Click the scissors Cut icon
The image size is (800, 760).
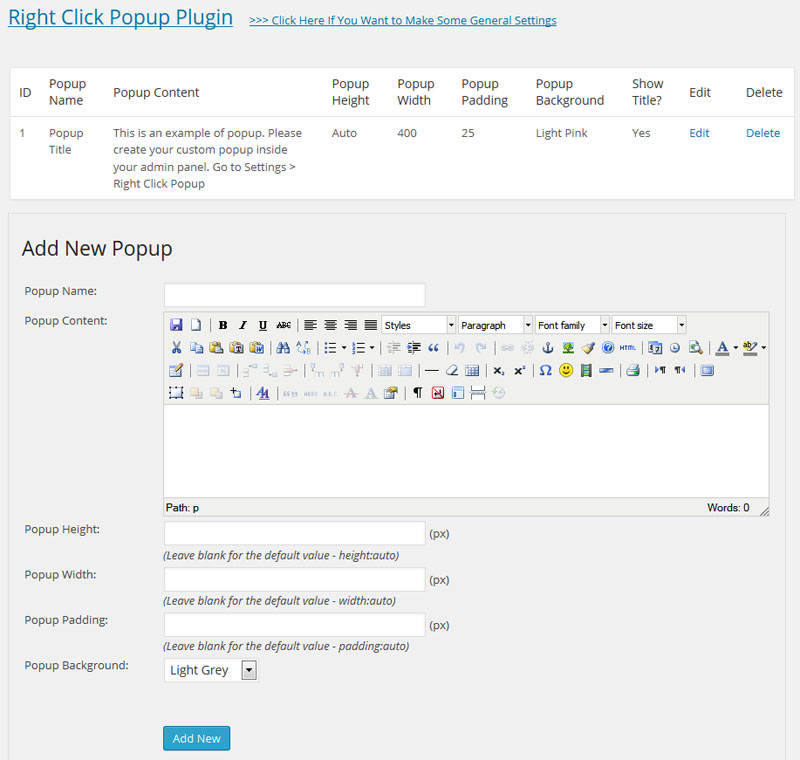click(x=176, y=348)
